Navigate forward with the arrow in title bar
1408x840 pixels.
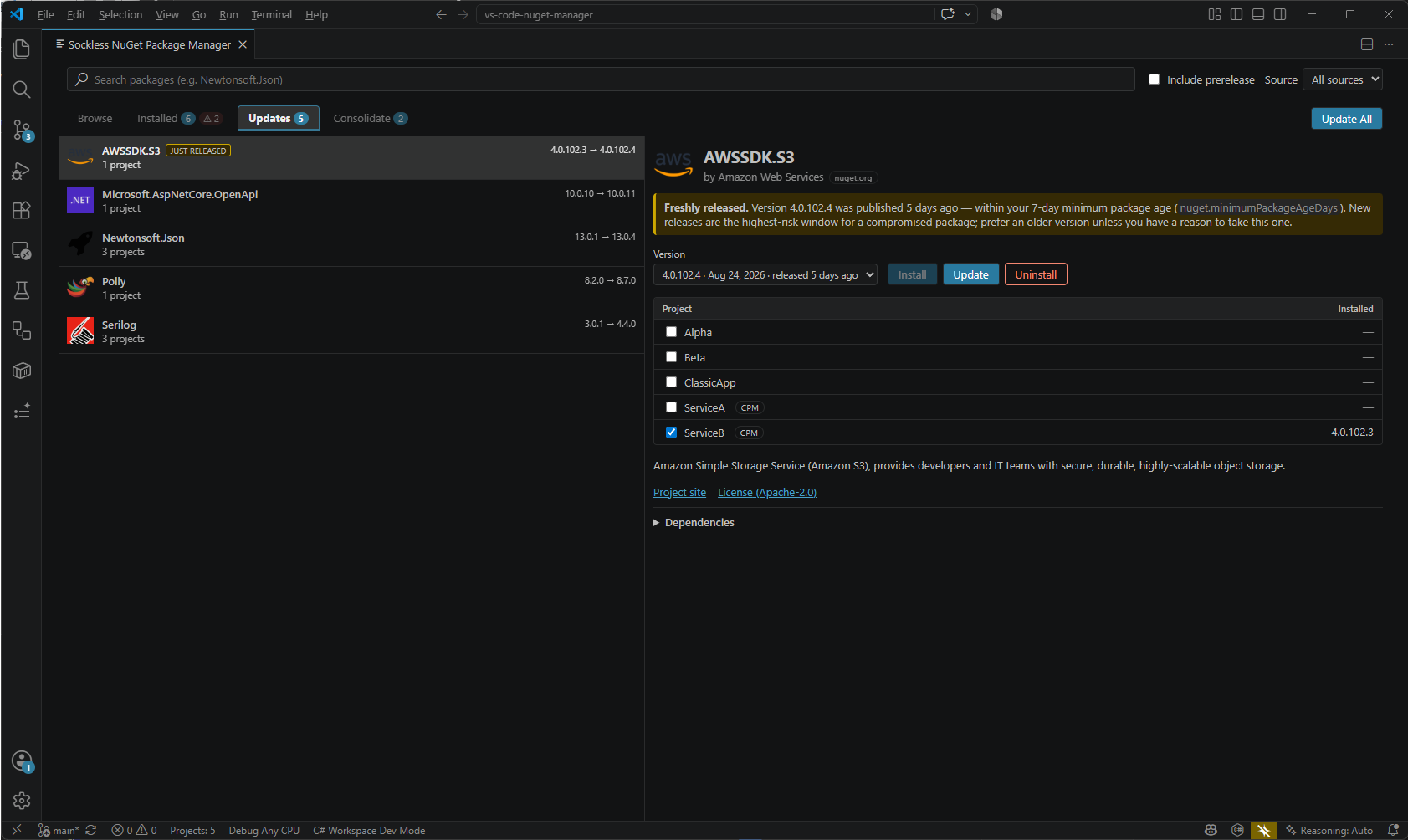click(463, 14)
